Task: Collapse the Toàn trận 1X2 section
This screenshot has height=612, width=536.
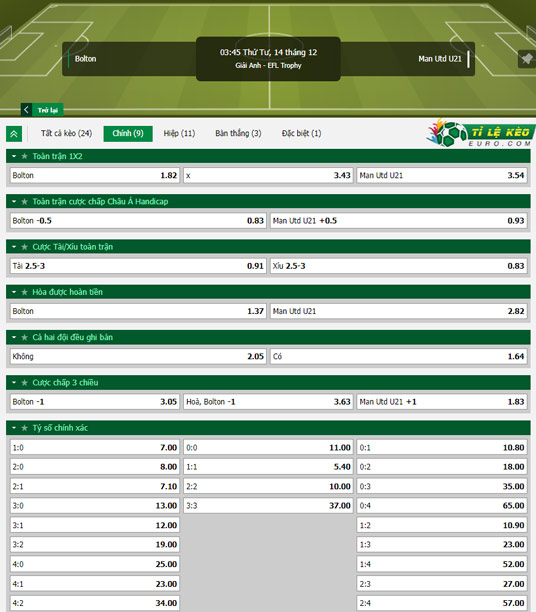Action: click(x=14, y=156)
